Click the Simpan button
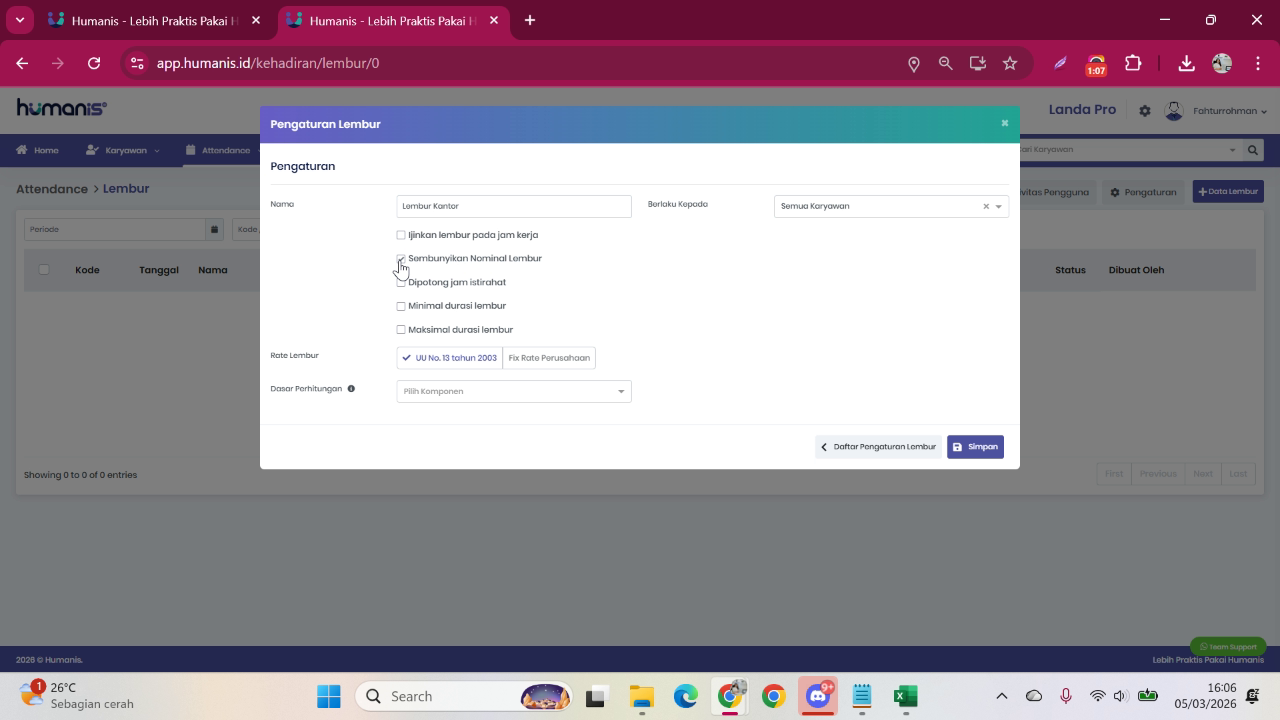The height and width of the screenshot is (720, 1280). 975,447
